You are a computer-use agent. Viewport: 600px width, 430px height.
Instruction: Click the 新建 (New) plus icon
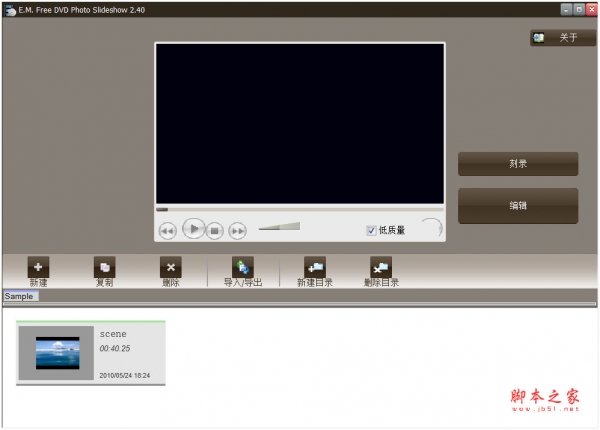click(38, 267)
